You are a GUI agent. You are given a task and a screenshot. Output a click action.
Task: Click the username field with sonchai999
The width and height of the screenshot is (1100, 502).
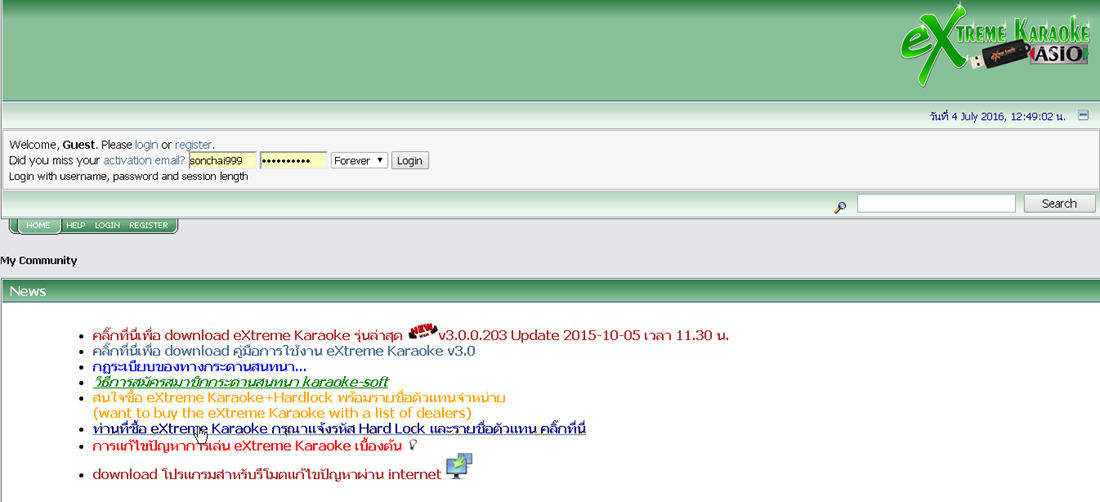click(222, 161)
